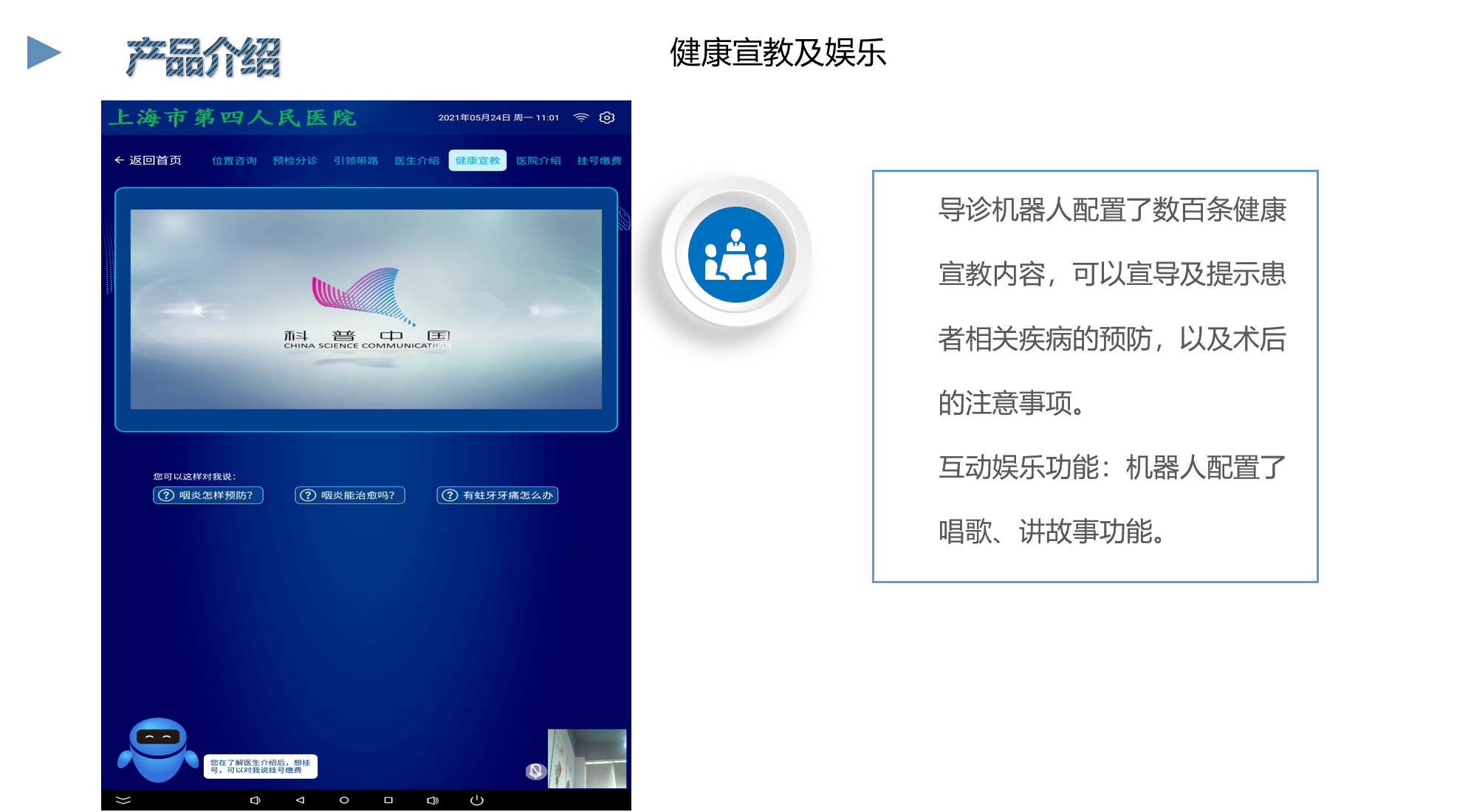
Task: Open the 医生介绍 tab
Action: click(x=416, y=160)
